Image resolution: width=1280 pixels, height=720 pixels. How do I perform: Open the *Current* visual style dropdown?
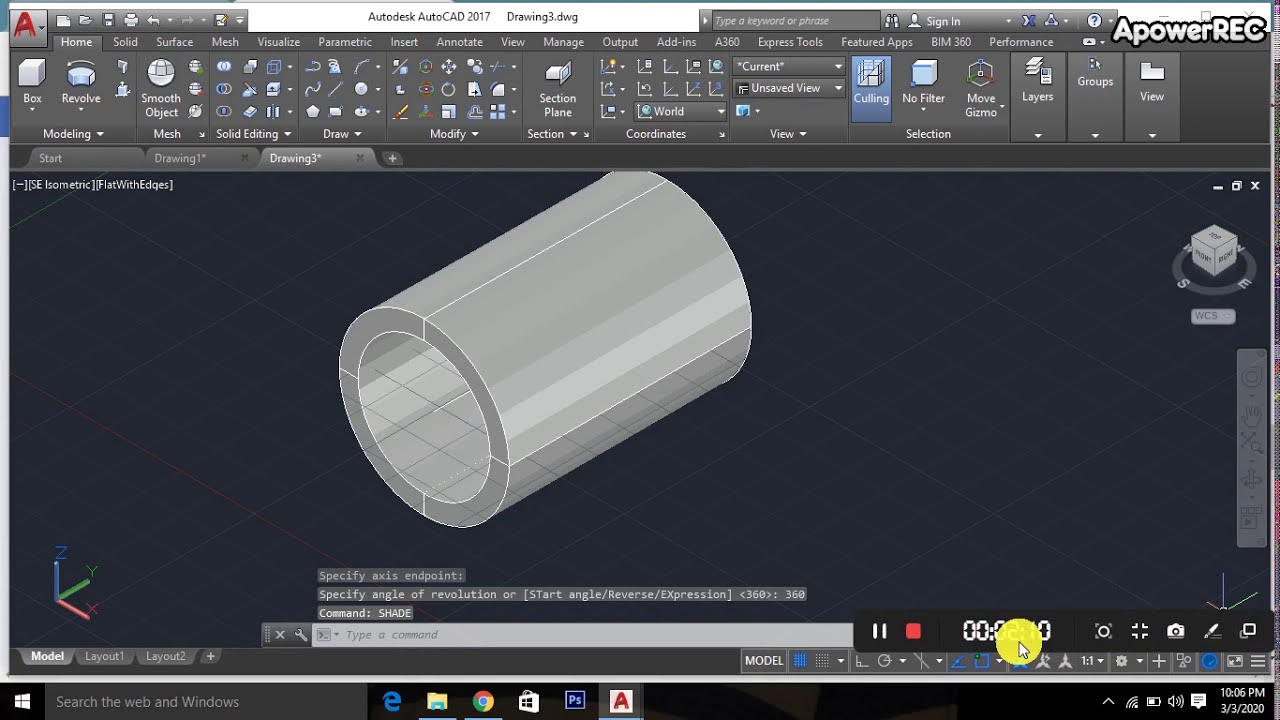[x=790, y=66]
